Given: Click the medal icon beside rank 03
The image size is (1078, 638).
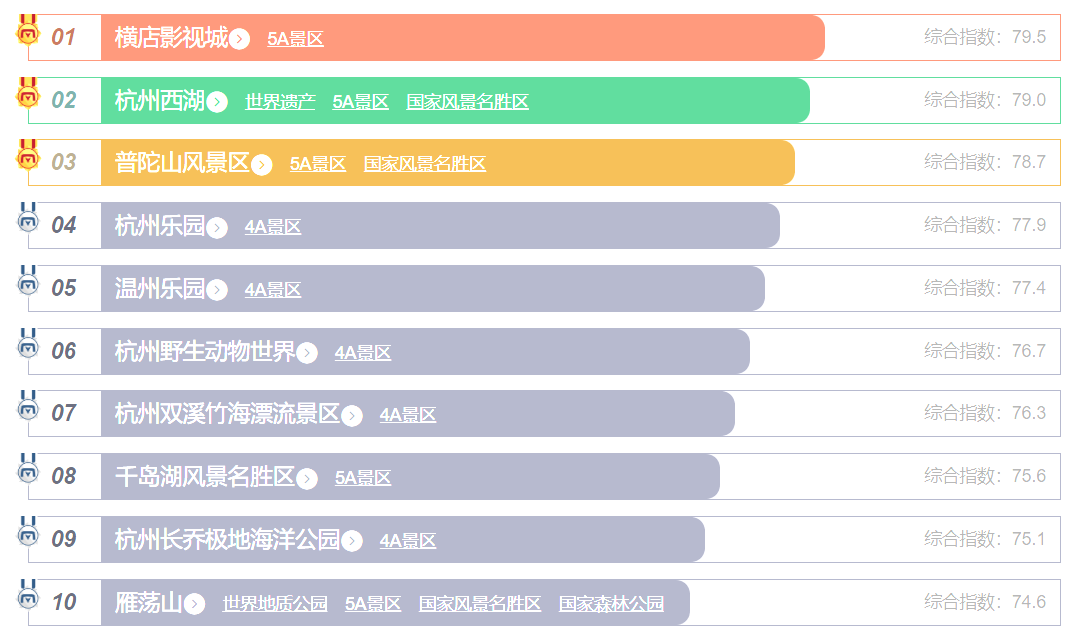Looking at the screenshot, I should 28,156.
